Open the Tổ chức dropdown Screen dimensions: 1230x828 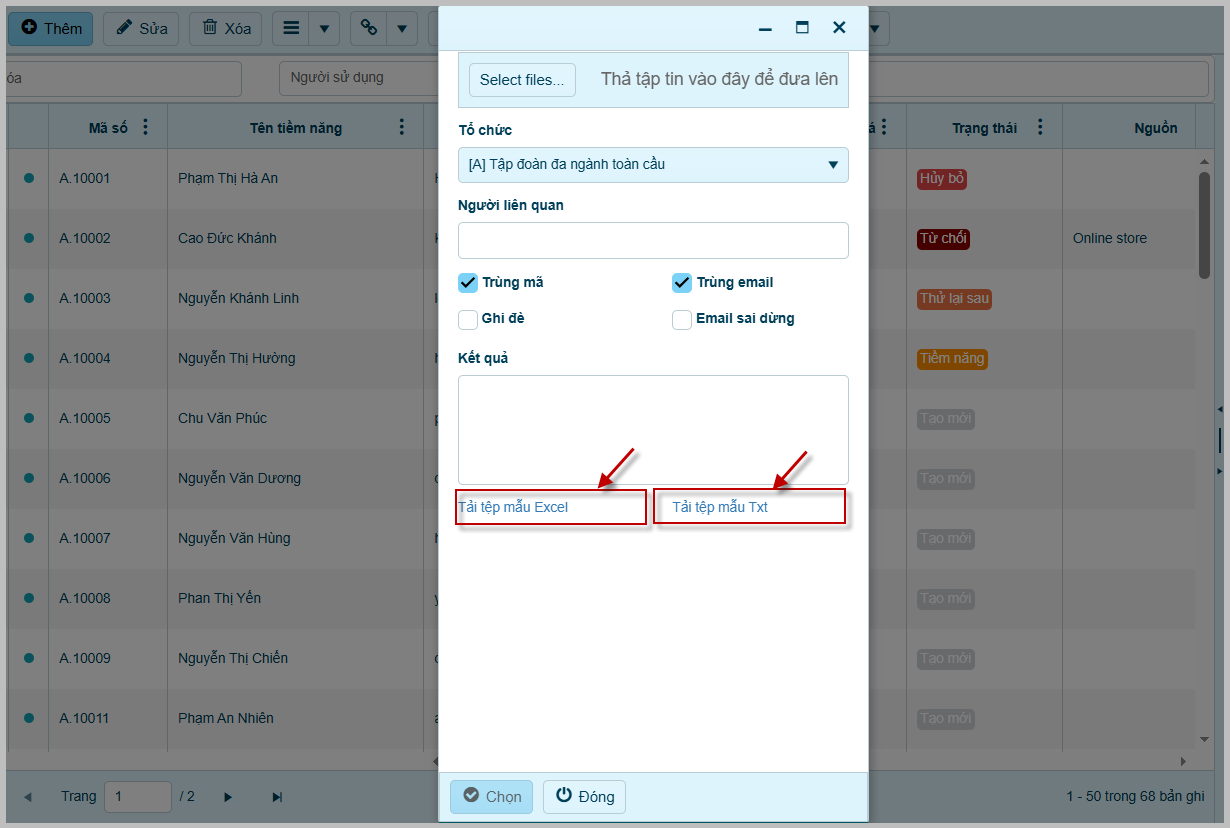click(x=653, y=165)
